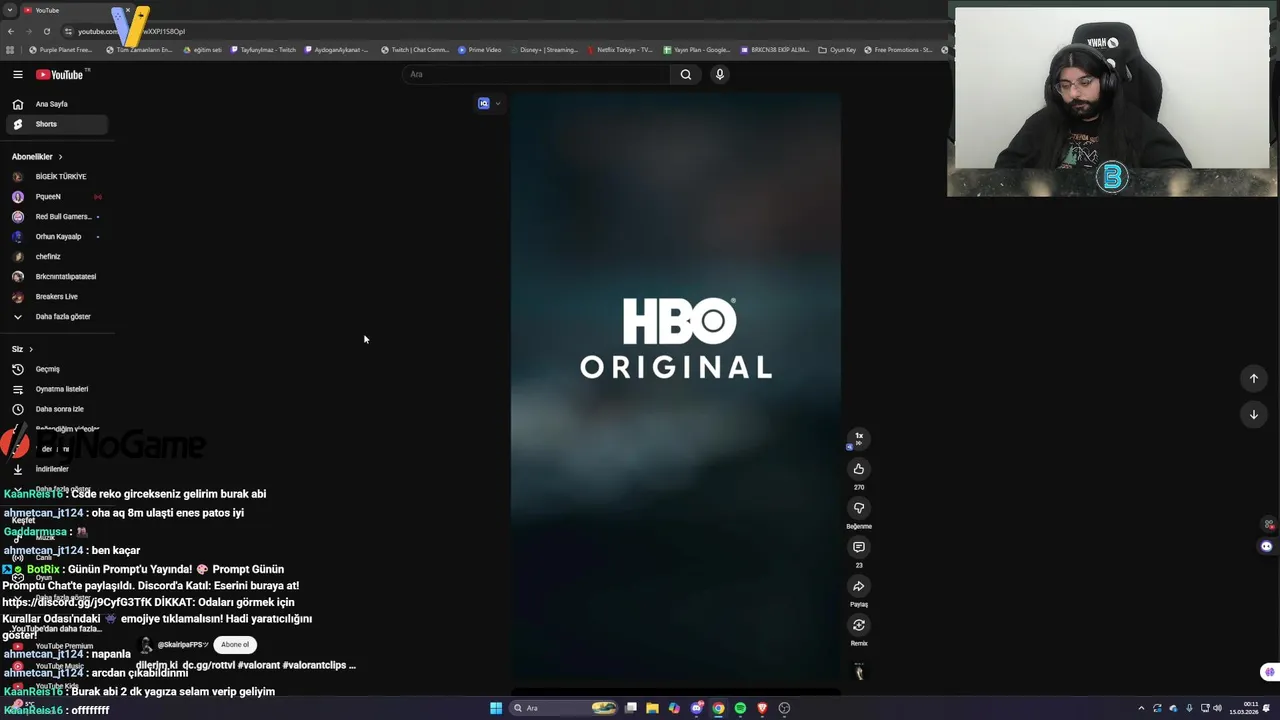Open the PqueeN subscription channel
The width and height of the screenshot is (1280, 720).
pyautogui.click(x=56, y=196)
